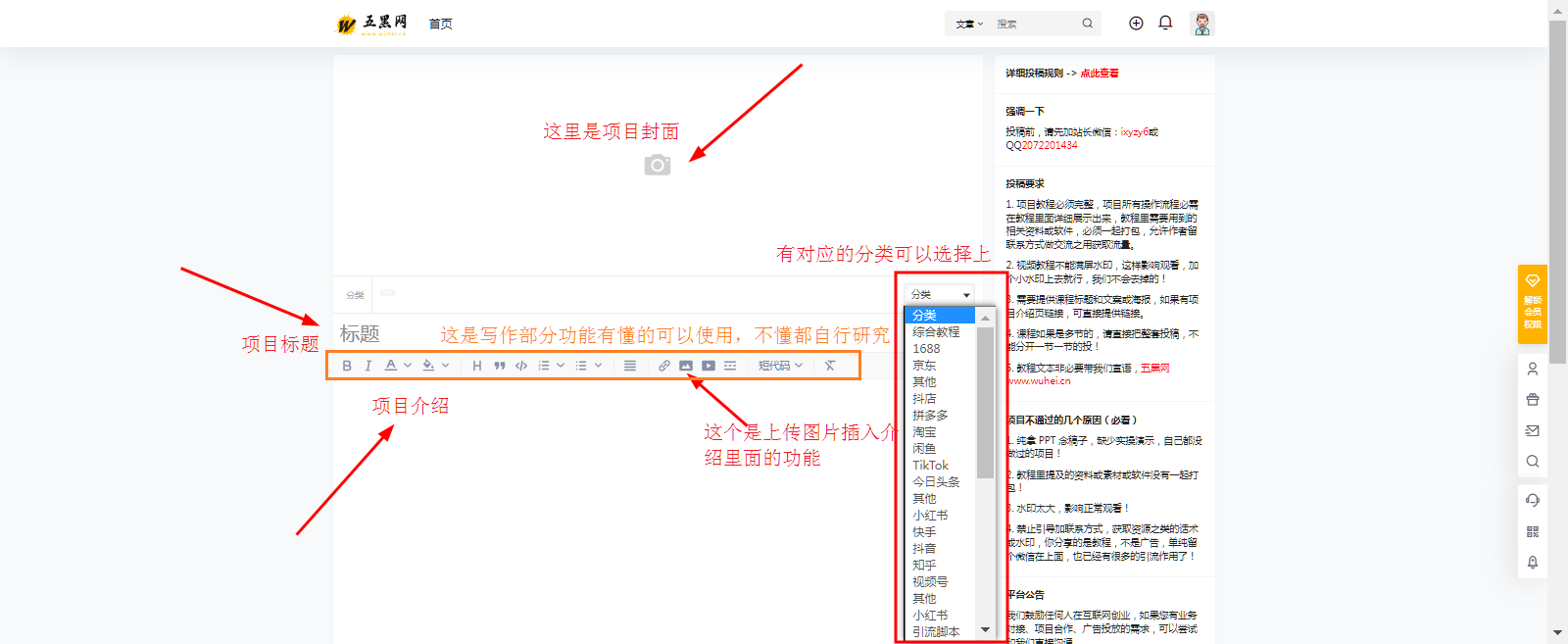Toggle bold formatting in the editor toolbar
This screenshot has width=1568, height=644.
point(347,366)
